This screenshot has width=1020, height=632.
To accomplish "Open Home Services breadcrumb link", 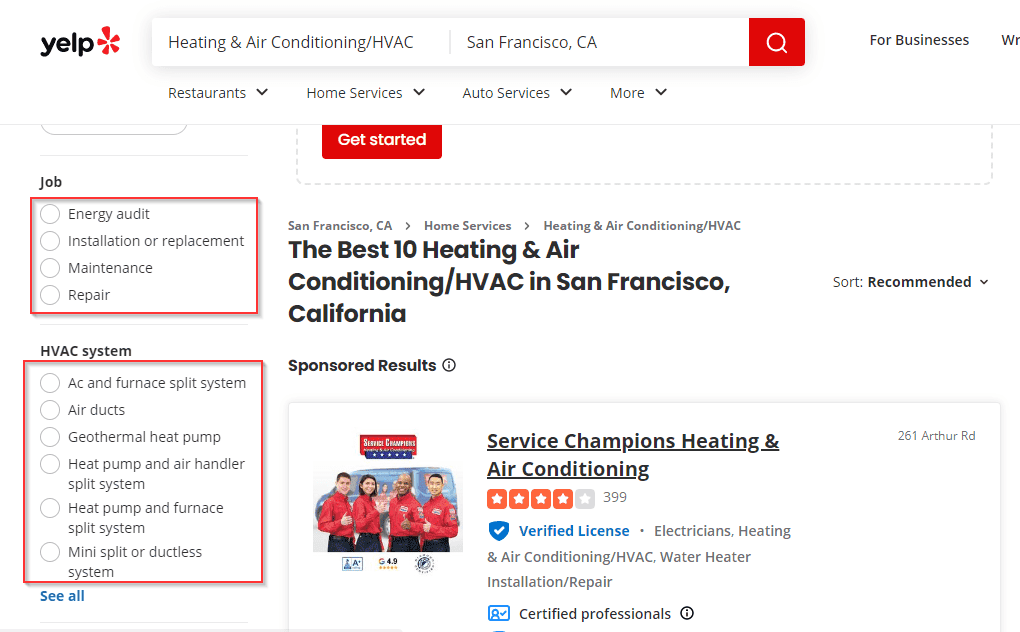I will (x=468, y=226).
